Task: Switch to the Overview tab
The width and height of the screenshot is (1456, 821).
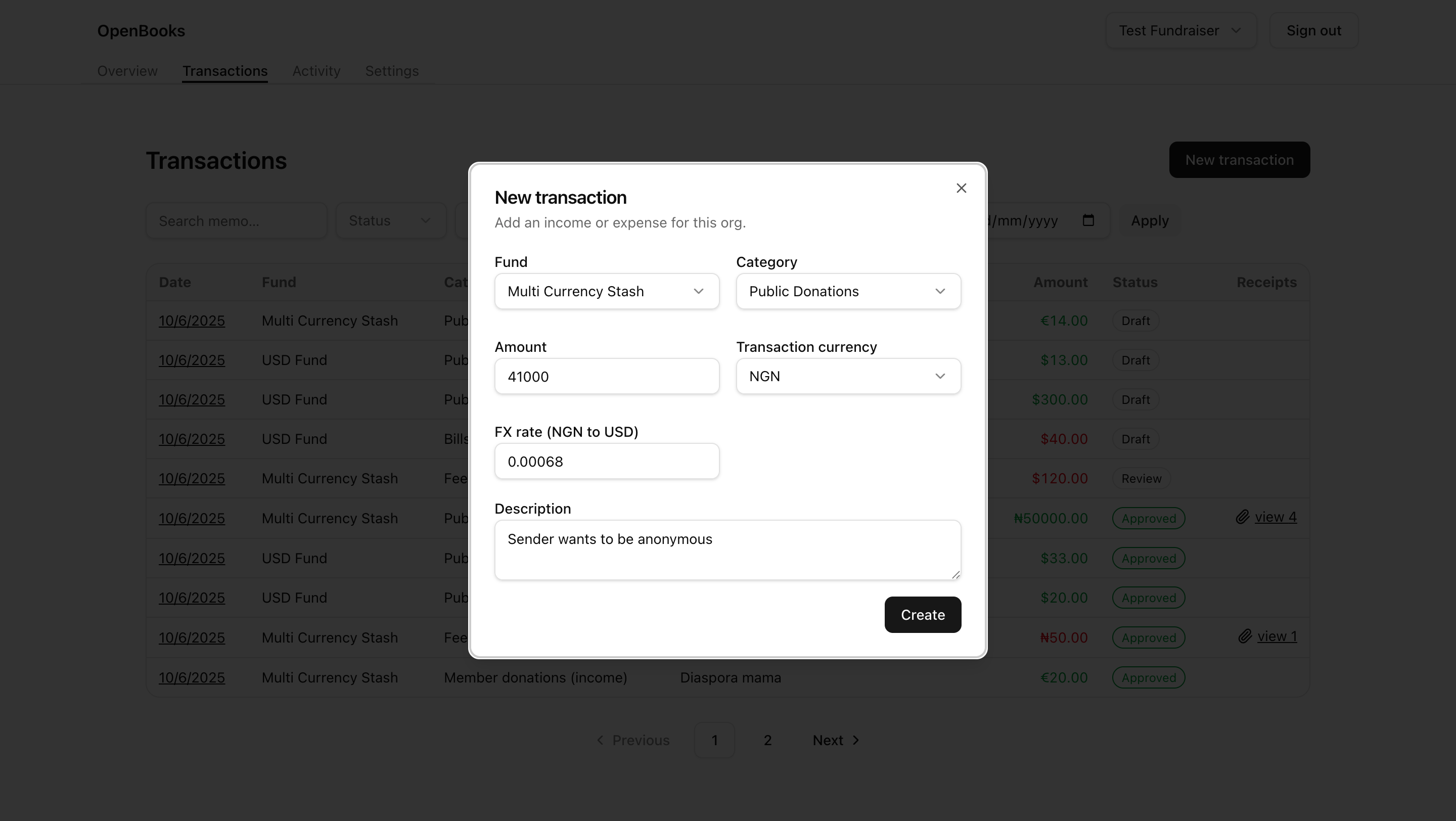Action: click(x=127, y=71)
